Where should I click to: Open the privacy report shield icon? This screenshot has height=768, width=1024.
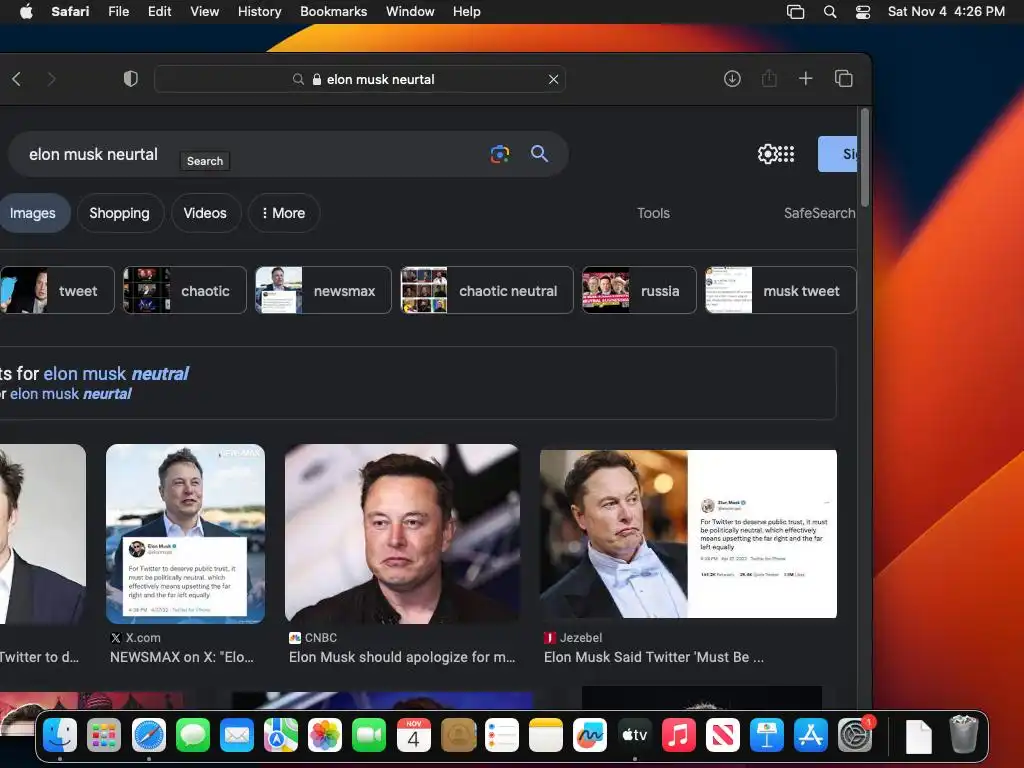pyautogui.click(x=131, y=79)
